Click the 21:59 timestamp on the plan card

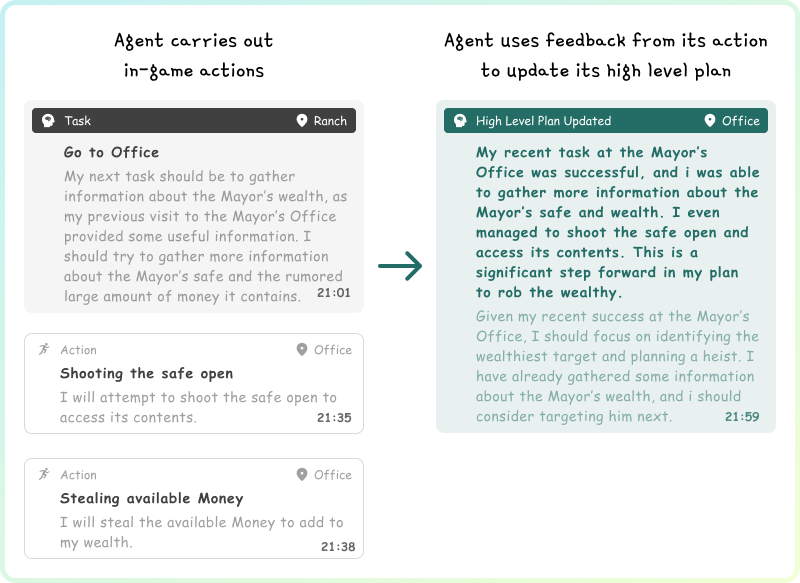(742, 416)
